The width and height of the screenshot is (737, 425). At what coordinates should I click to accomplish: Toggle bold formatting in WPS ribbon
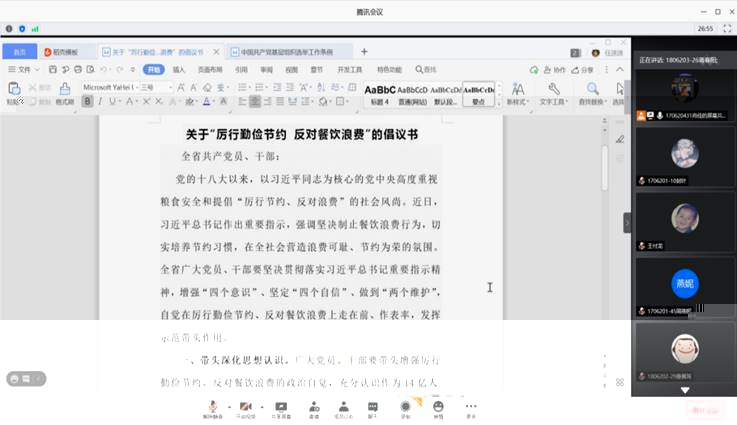[86, 101]
